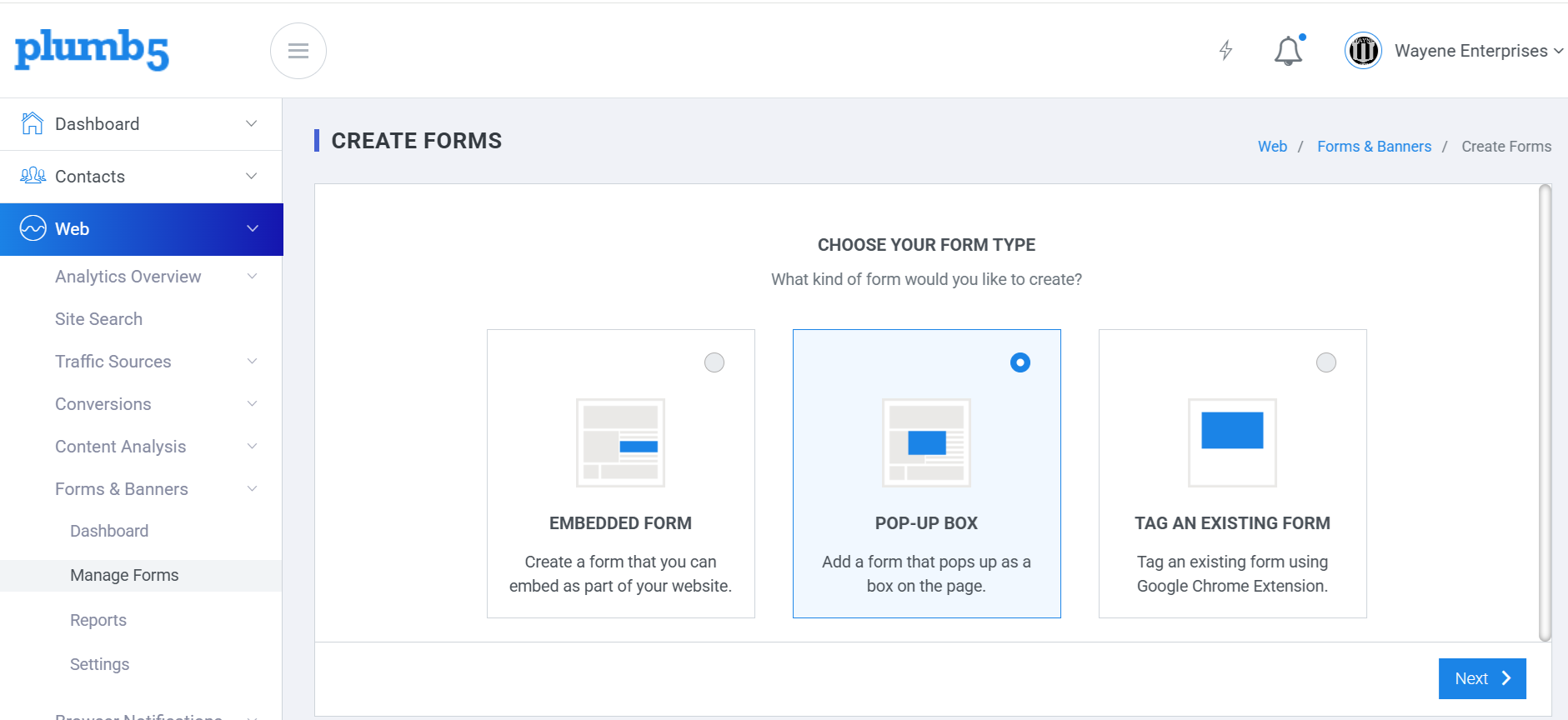Screen dimensions: 1568x720
Task: Toggle the hamburger menu button
Action: tap(298, 51)
